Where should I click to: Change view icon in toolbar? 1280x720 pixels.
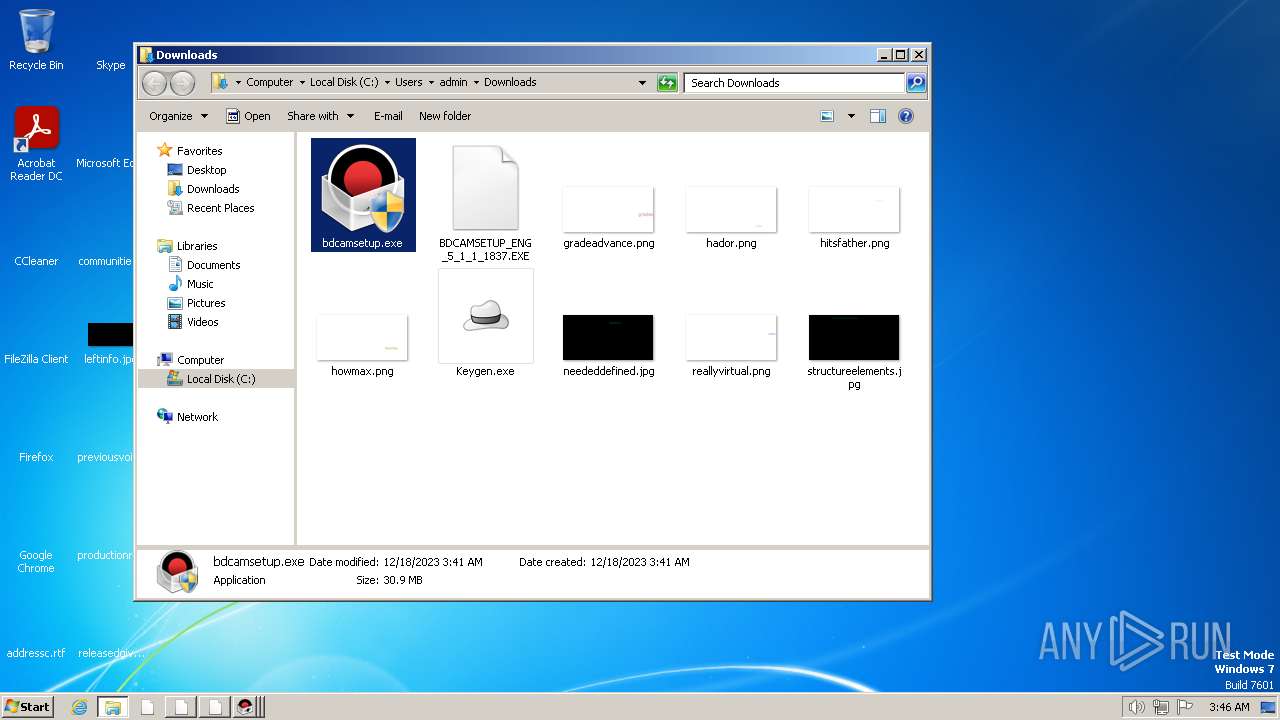click(x=827, y=116)
